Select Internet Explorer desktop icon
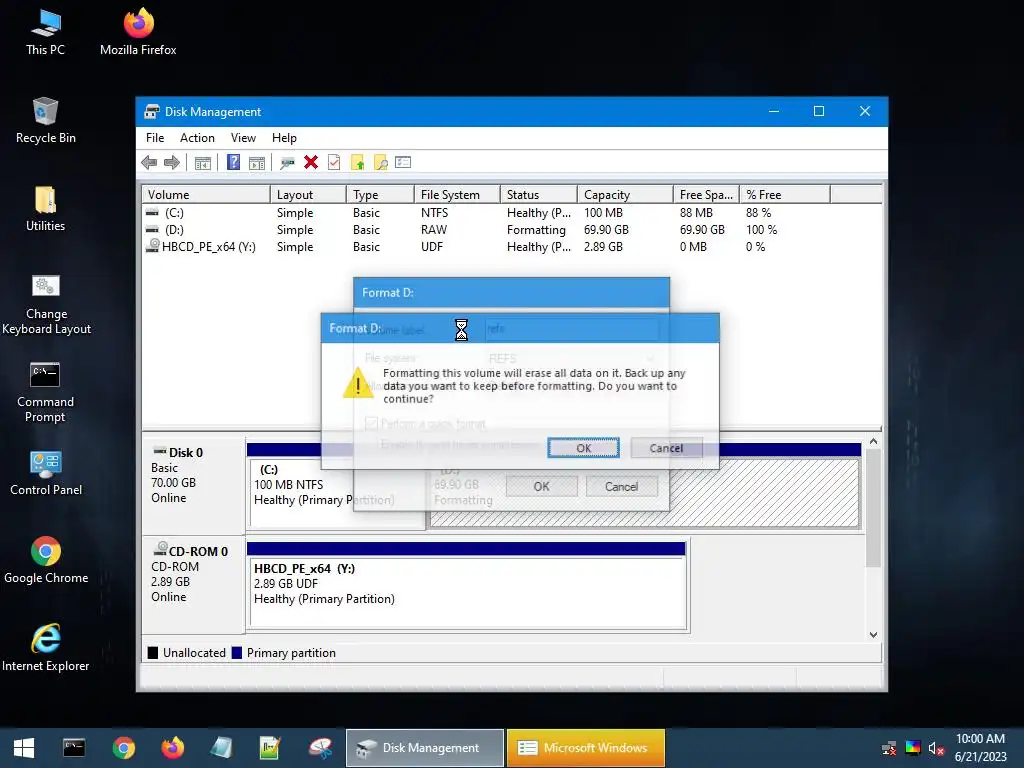The width and height of the screenshot is (1024, 768). click(x=46, y=648)
